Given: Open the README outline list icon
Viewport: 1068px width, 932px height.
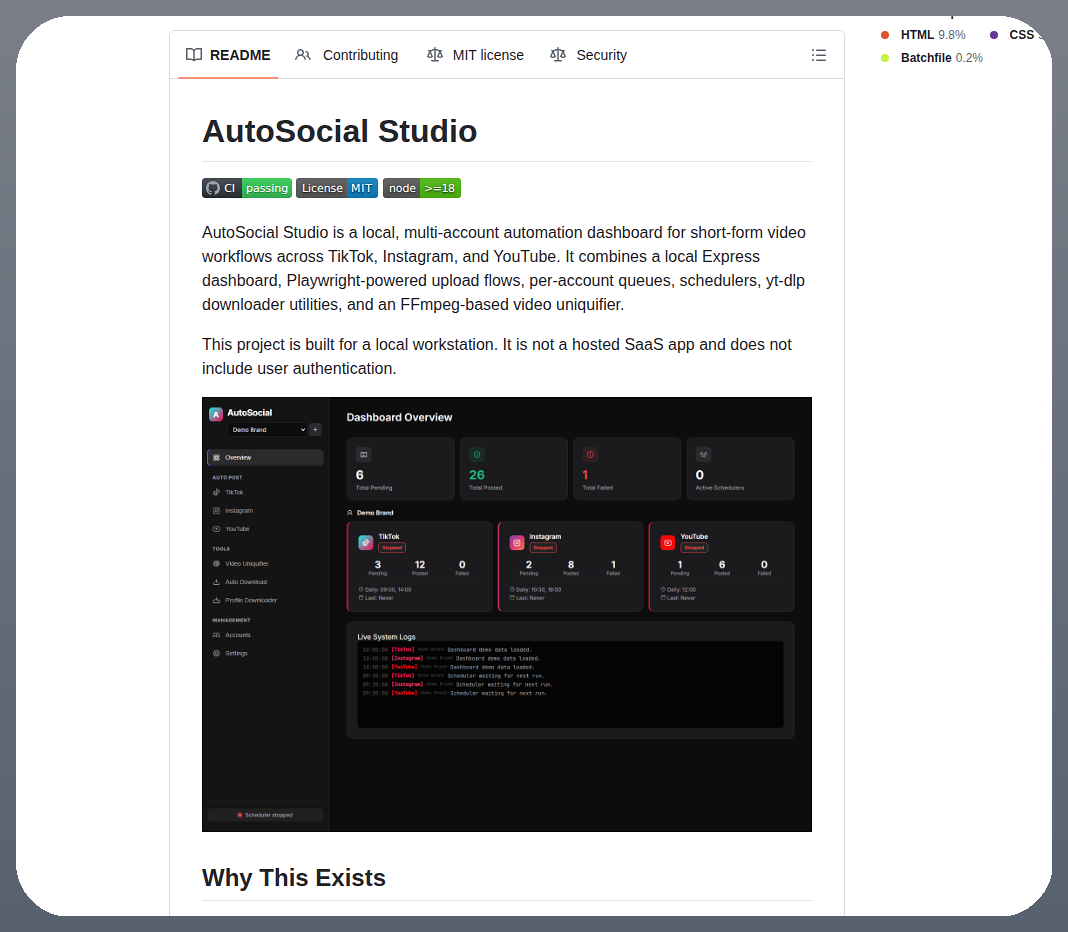Looking at the screenshot, I should point(819,55).
